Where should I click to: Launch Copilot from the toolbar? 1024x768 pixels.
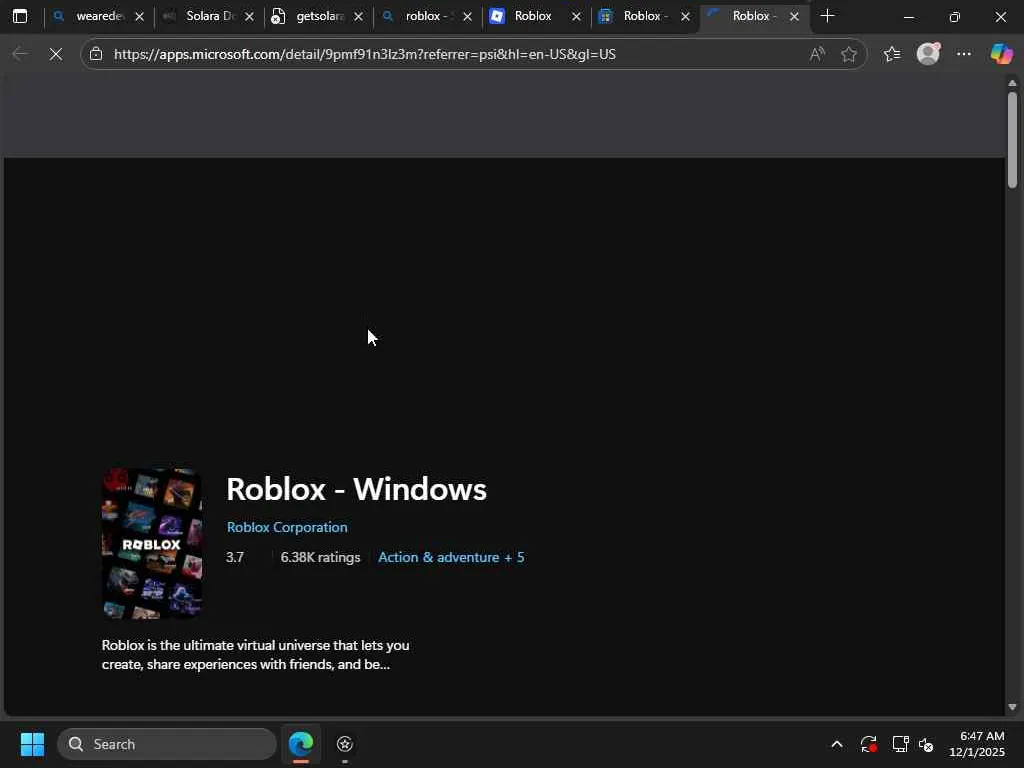pyautogui.click(x=1001, y=54)
